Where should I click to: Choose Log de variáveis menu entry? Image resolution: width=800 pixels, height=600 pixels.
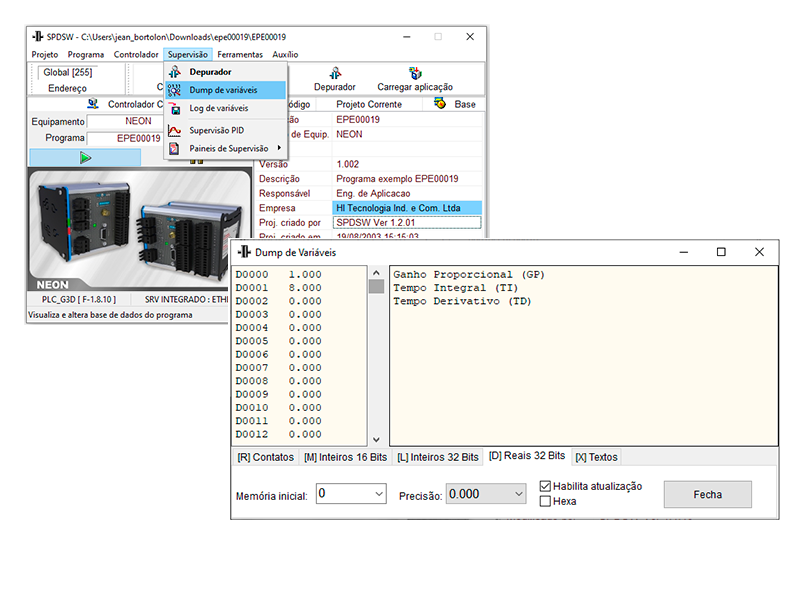point(226,109)
